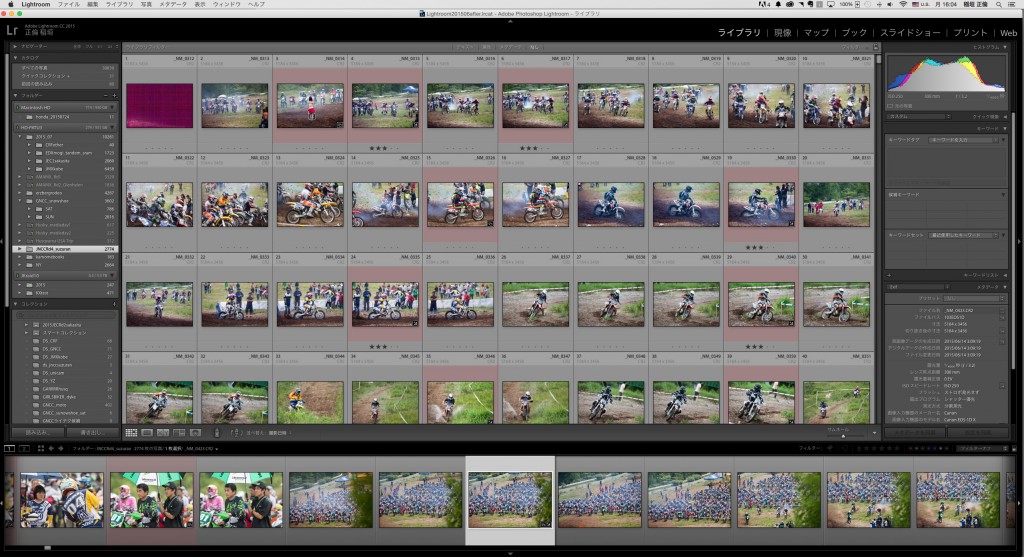Add collection with plus icon in コレクション
The height and width of the screenshot is (557, 1024).
coord(114,304)
